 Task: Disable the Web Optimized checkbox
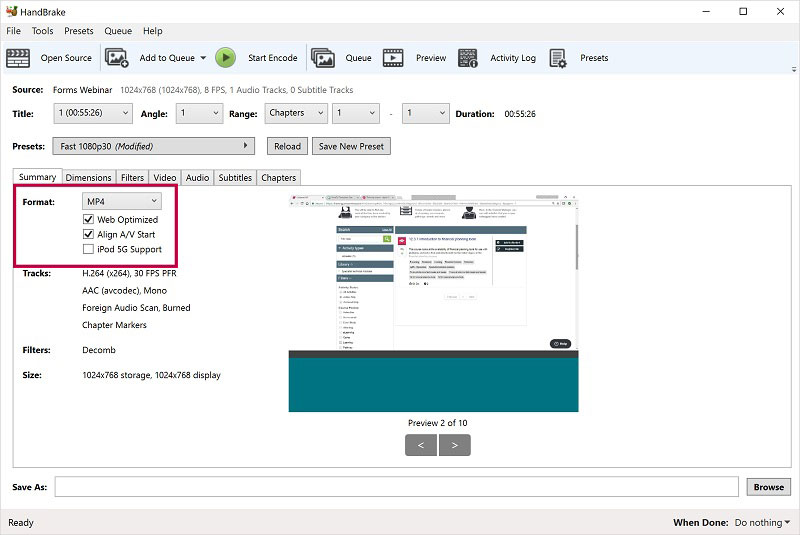[89, 220]
